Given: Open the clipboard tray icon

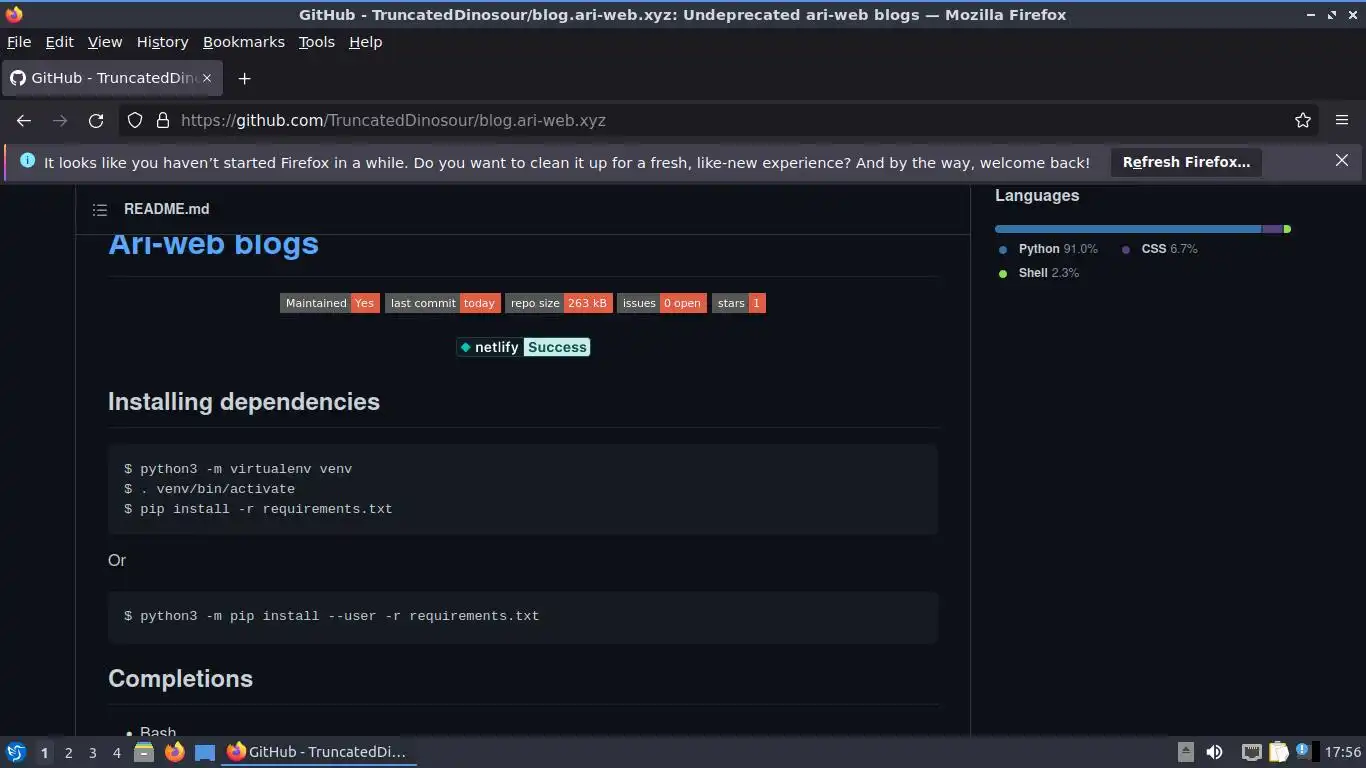Looking at the screenshot, I should coord(1279,752).
